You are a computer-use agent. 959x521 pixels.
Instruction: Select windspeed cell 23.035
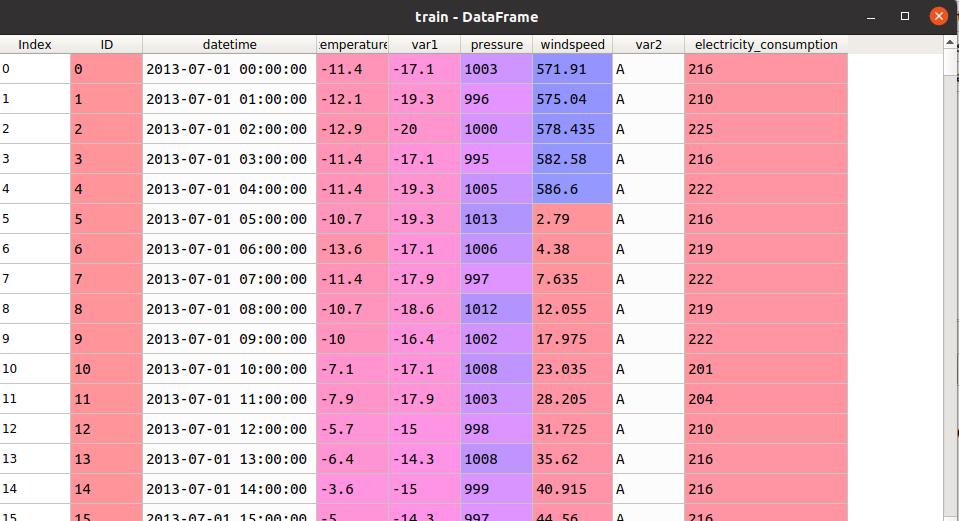[572, 369]
